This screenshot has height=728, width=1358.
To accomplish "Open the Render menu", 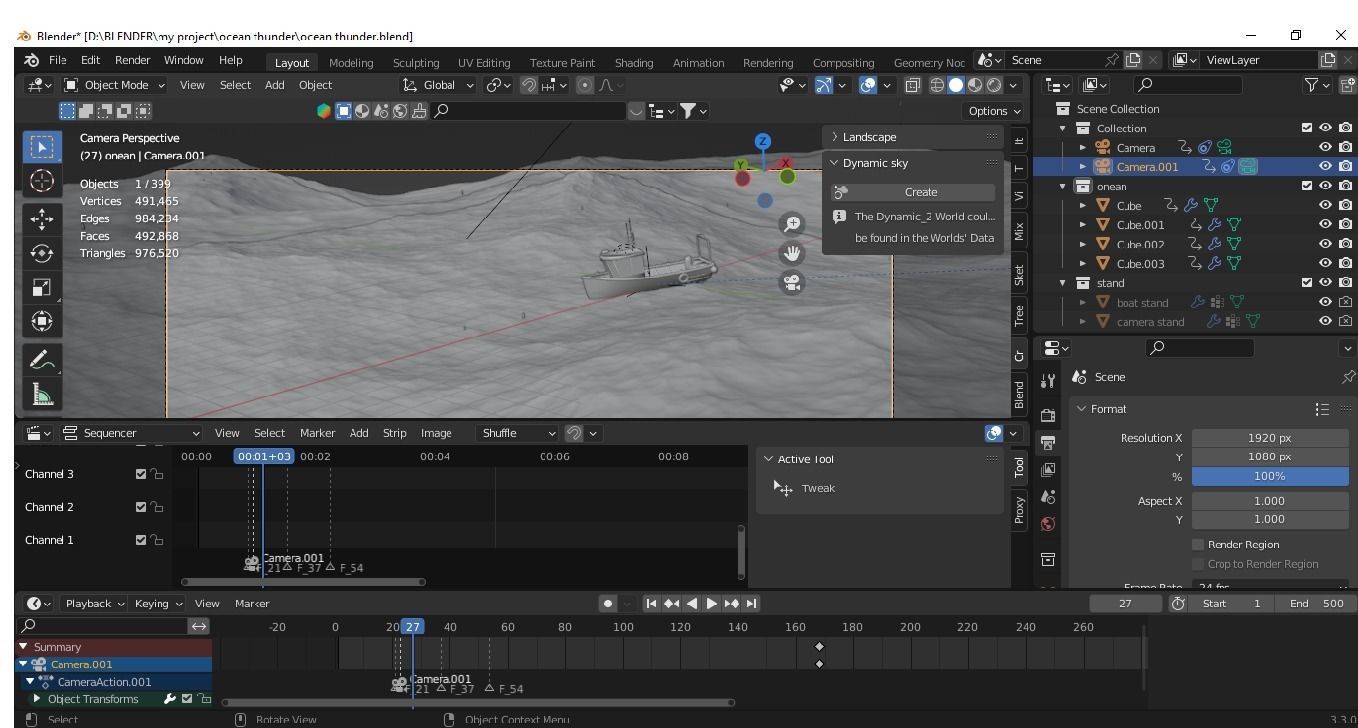I will tap(133, 61).
